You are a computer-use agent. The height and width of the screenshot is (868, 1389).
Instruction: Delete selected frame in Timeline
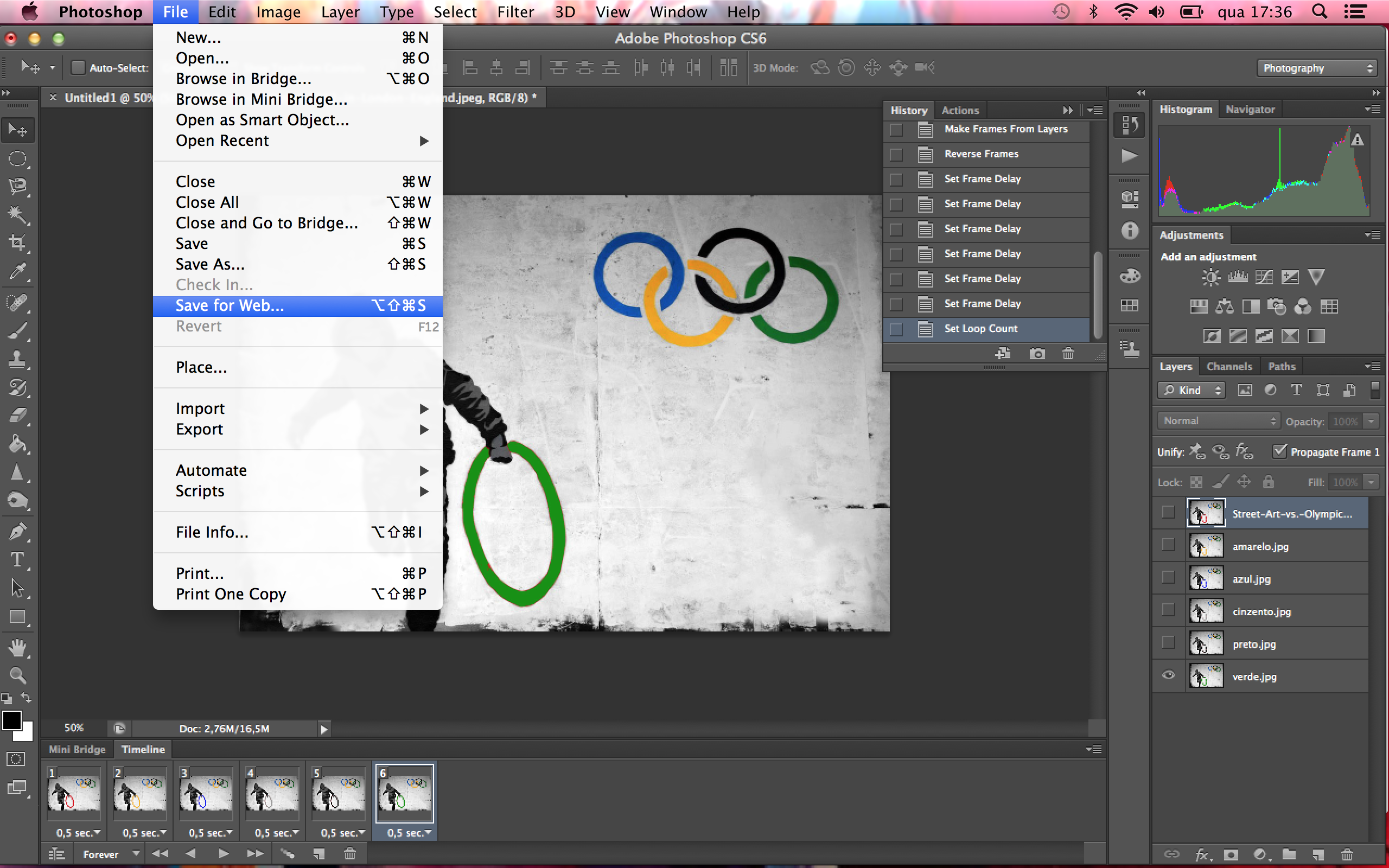tap(349, 854)
